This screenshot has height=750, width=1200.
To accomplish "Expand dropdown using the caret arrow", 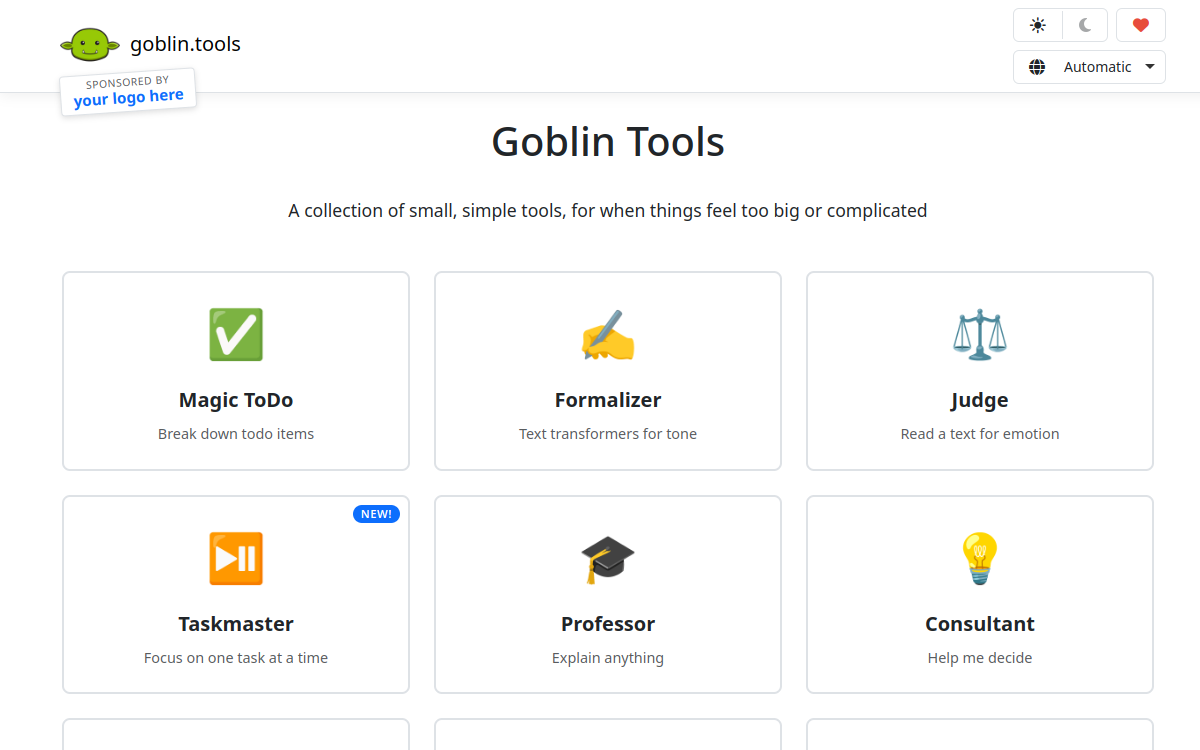I will click(x=1149, y=67).
